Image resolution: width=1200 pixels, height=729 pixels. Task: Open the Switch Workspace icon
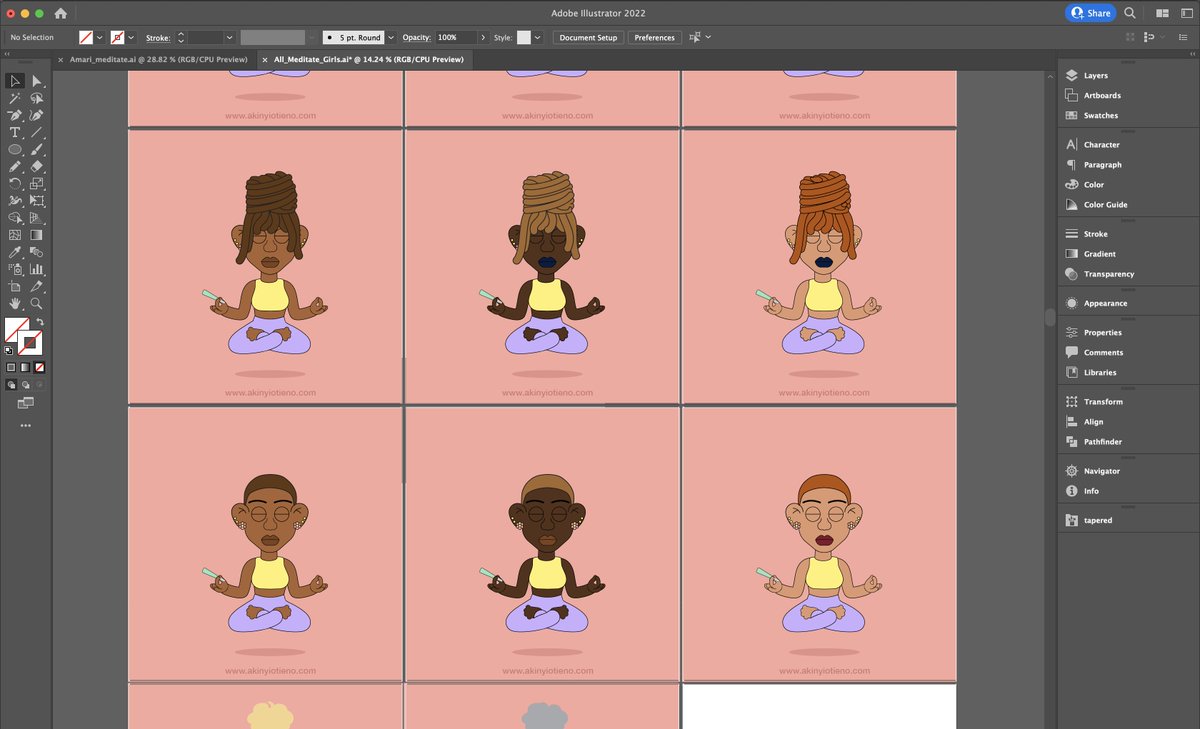1186,13
